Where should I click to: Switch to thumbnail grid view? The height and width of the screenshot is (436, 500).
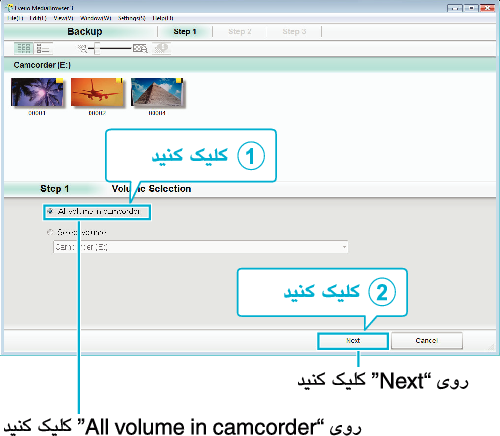click(x=24, y=49)
